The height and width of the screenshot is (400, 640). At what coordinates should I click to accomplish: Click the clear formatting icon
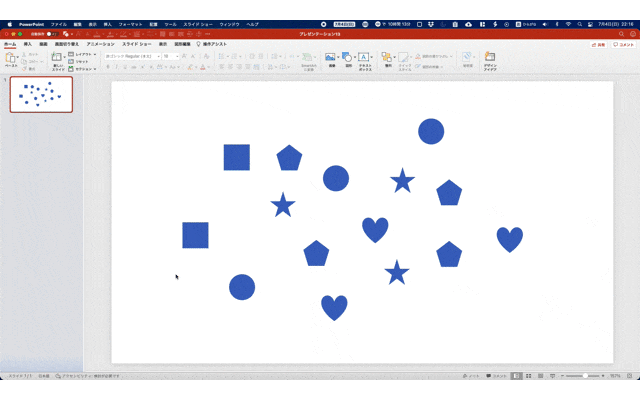[x=207, y=56]
